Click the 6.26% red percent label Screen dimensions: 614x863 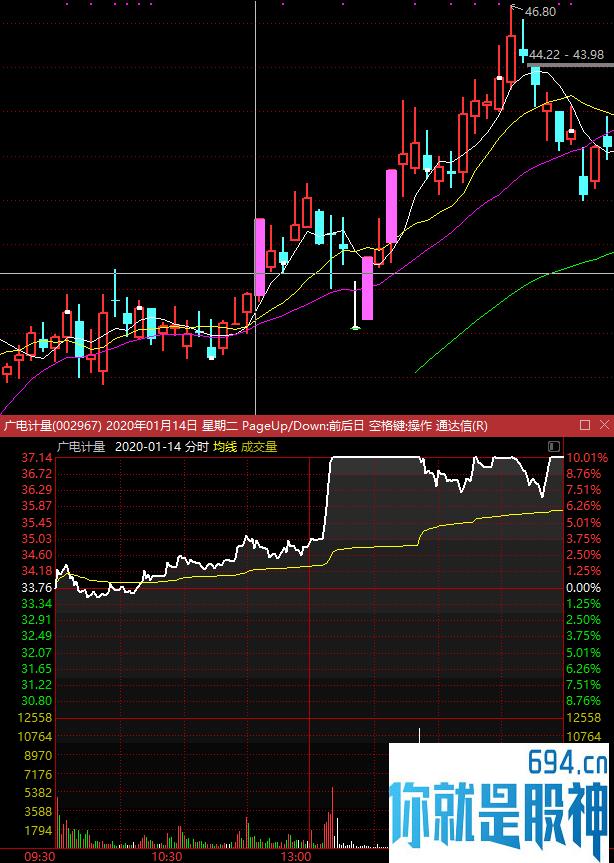point(584,506)
